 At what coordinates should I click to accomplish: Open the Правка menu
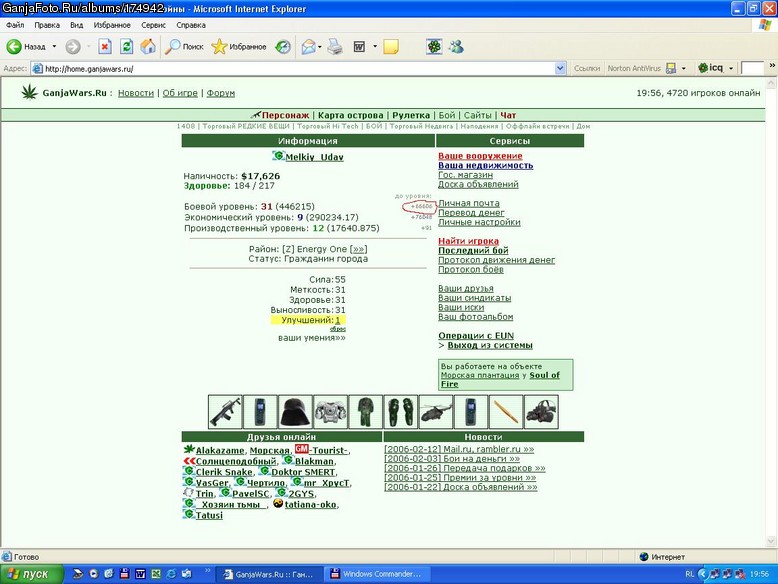[x=47, y=25]
